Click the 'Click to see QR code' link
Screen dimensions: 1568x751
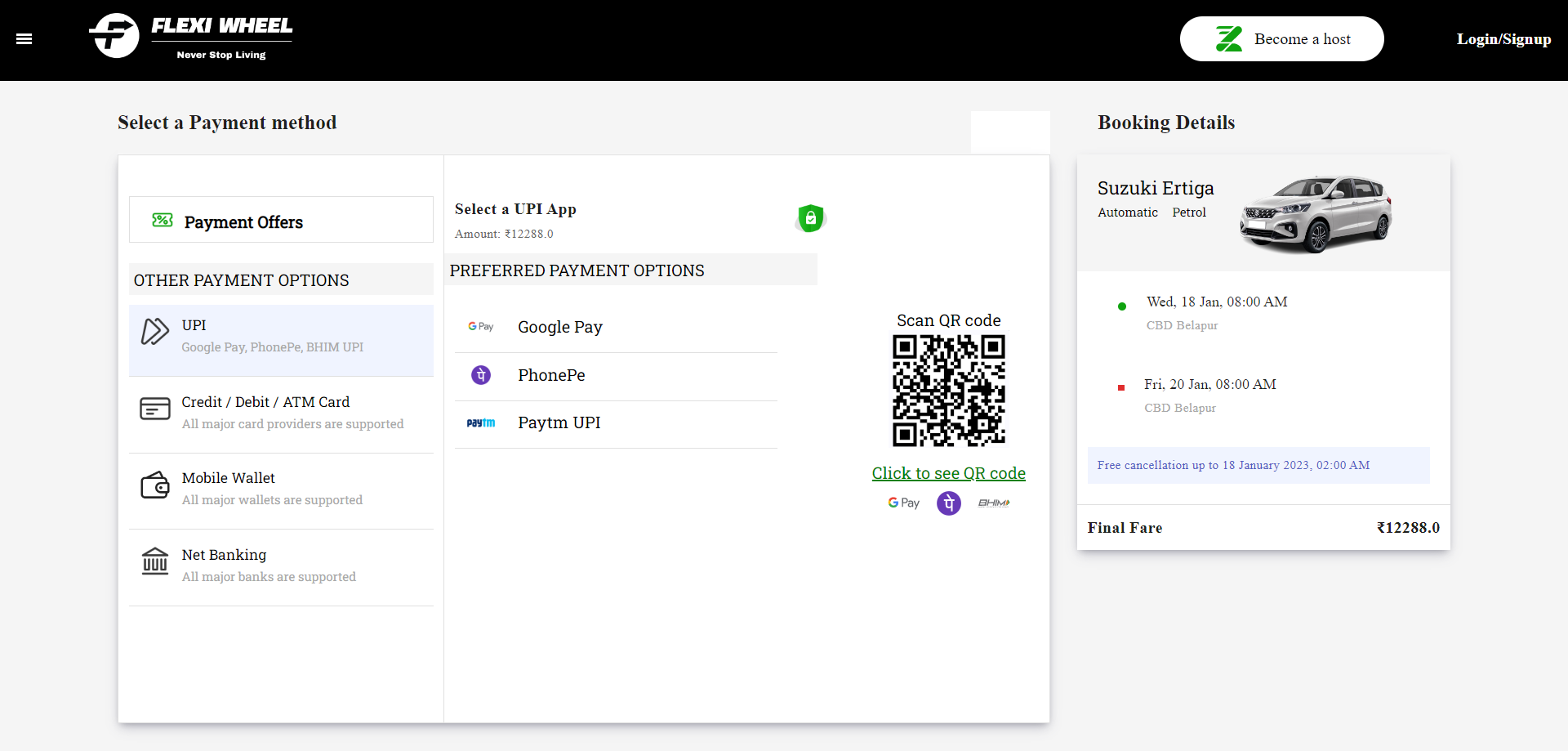pyautogui.click(x=948, y=473)
